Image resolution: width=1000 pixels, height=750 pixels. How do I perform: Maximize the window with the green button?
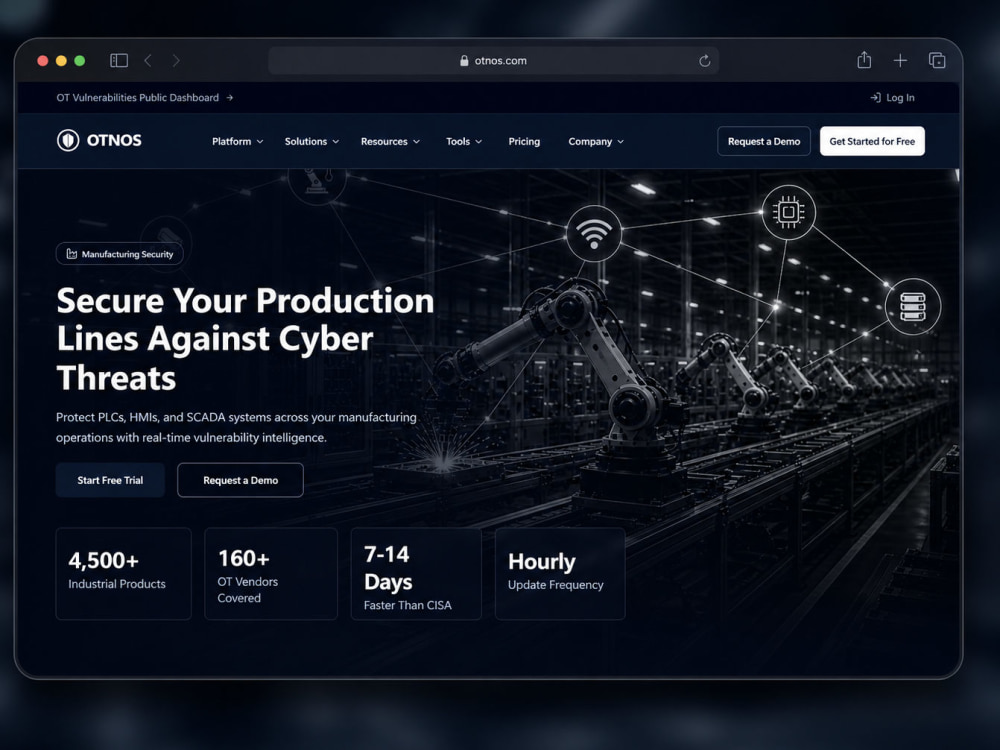(x=80, y=61)
